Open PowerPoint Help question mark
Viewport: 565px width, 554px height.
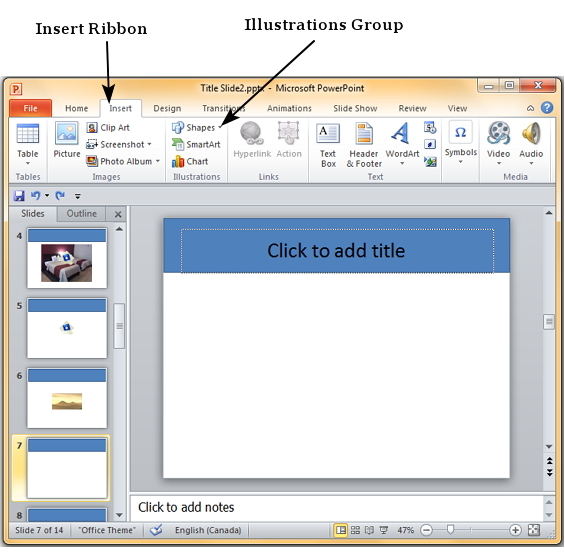547,108
